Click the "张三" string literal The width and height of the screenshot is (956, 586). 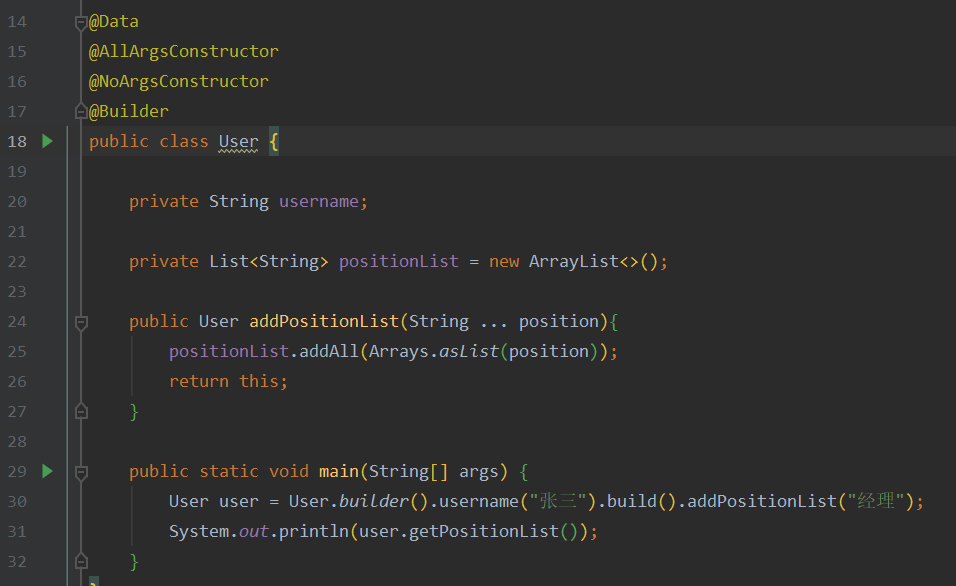click(x=559, y=501)
